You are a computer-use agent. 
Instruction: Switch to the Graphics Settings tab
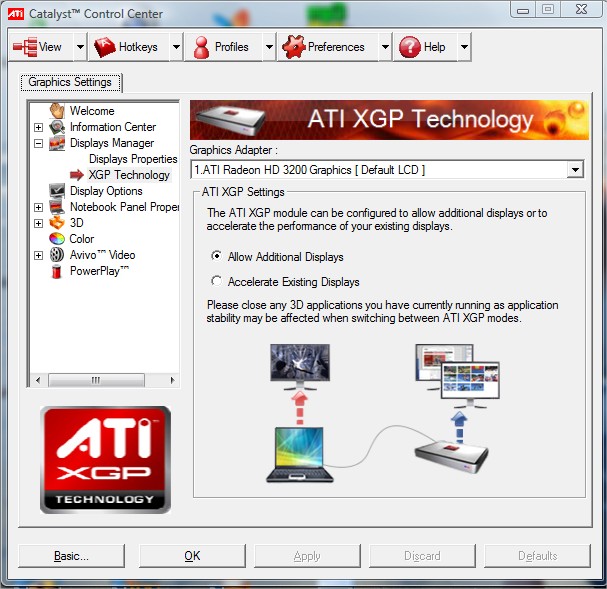pos(70,82)
